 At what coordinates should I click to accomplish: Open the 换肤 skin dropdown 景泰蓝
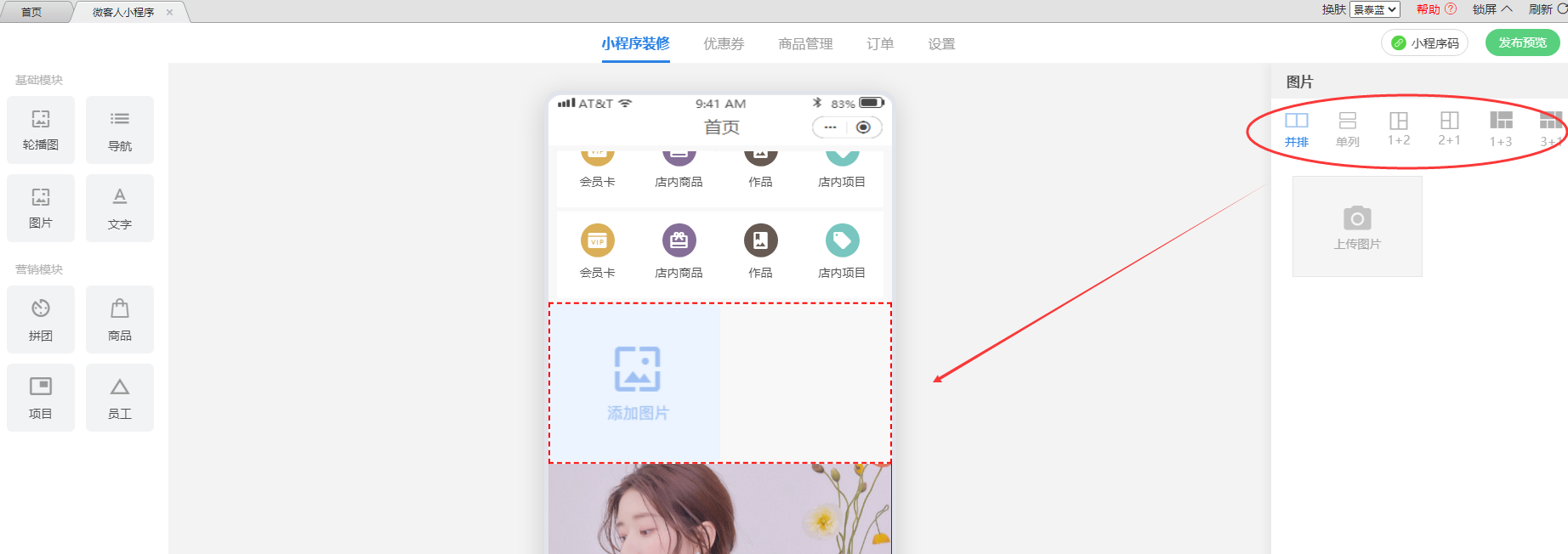(1375, 9)
